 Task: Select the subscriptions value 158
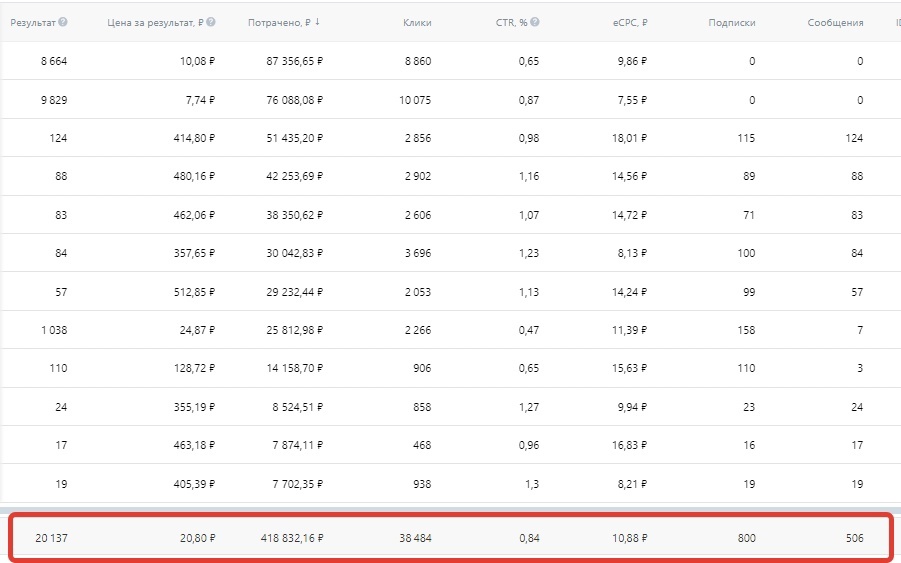coord(746,330)
